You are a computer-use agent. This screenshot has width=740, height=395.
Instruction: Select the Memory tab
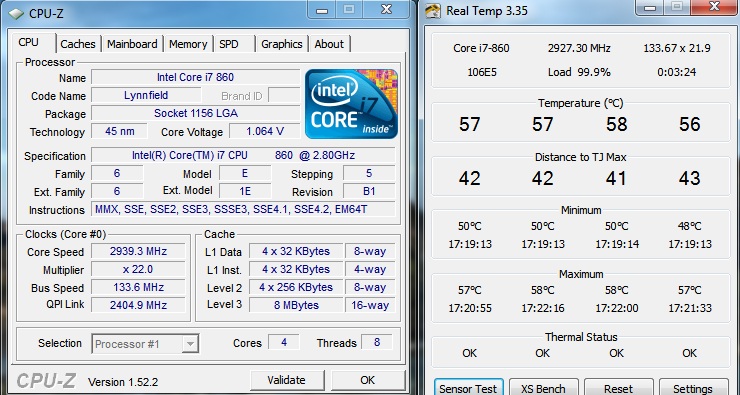pos(188,44)
